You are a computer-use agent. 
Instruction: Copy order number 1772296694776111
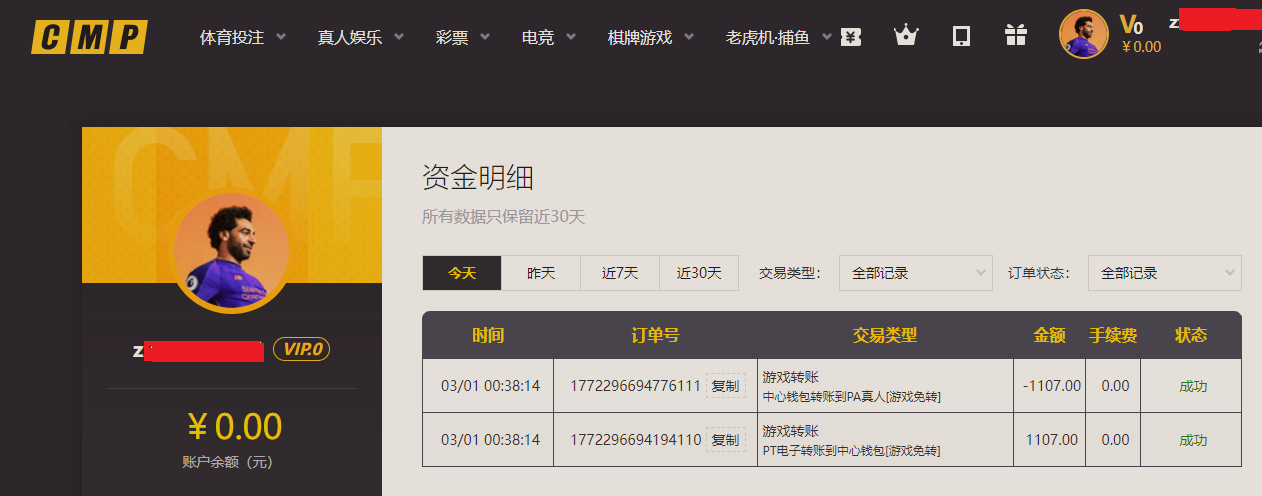(x=726, y=386)
